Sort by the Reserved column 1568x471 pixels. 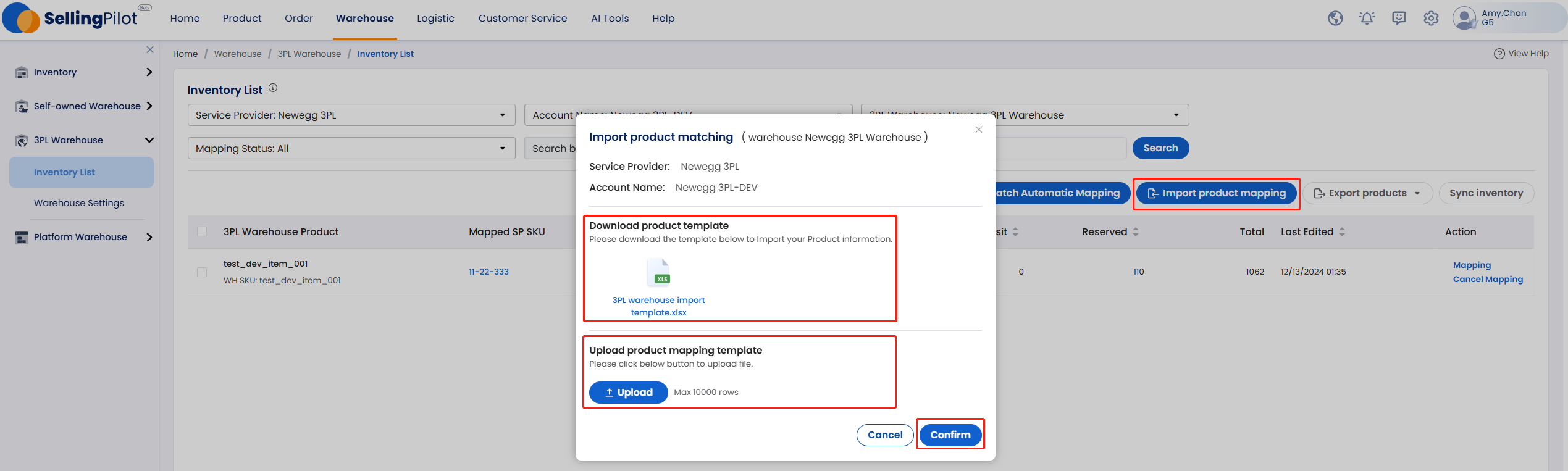tap(1136, 232)
